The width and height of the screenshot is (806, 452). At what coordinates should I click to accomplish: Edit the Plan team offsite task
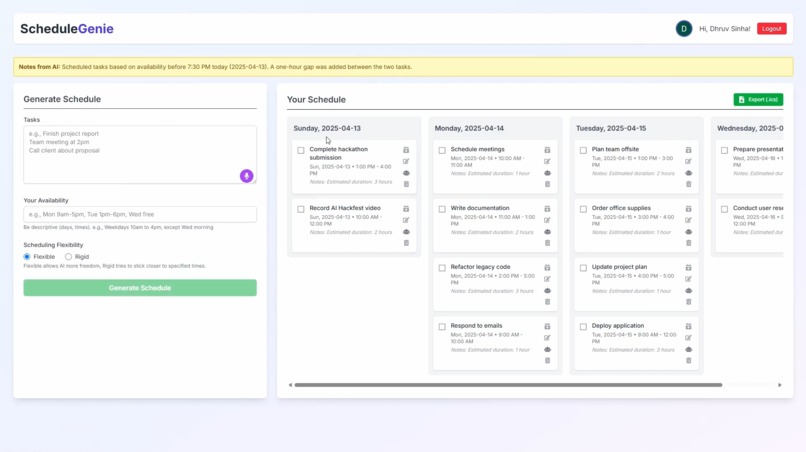coord(688,161)
